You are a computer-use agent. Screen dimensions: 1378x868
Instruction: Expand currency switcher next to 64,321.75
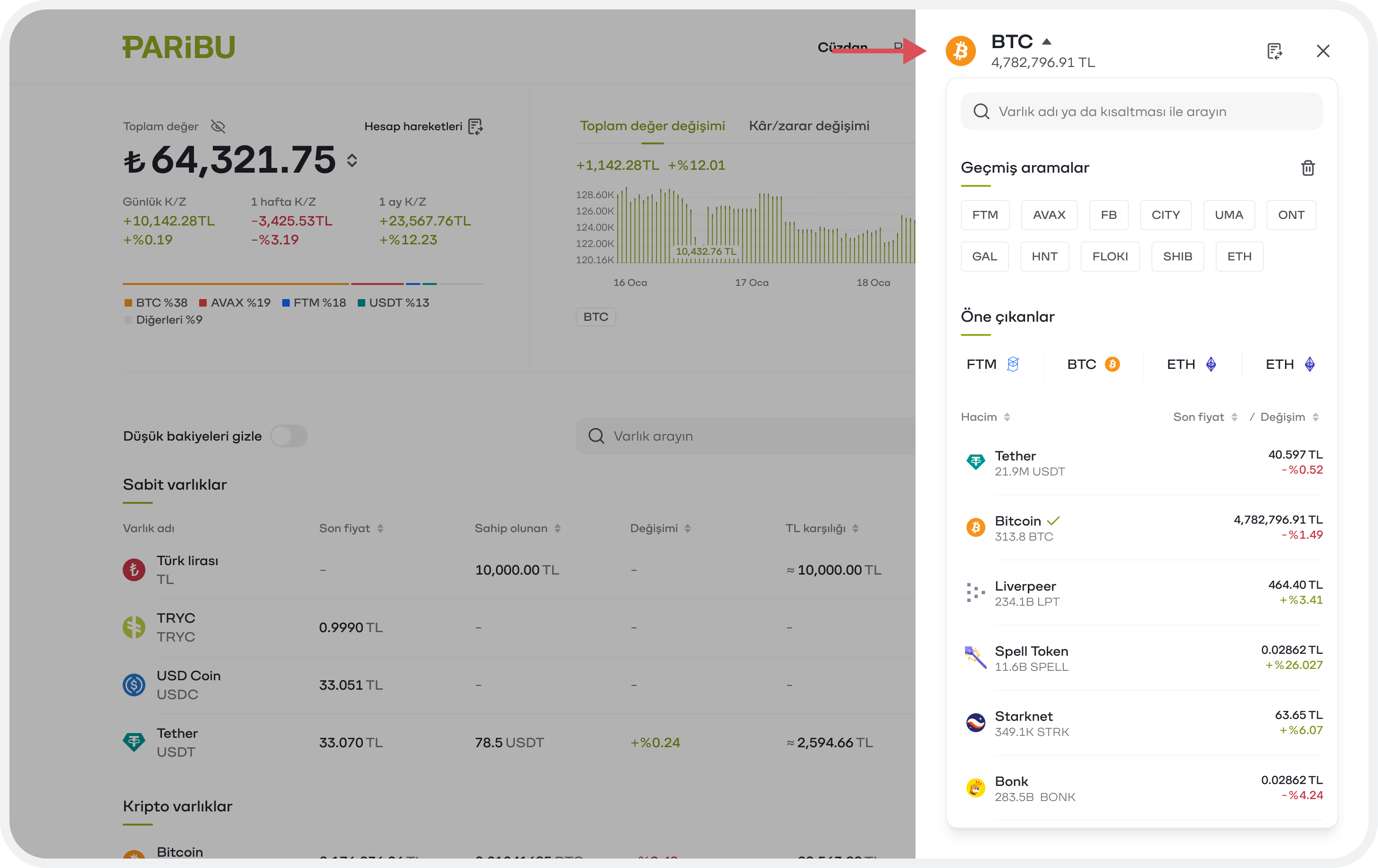352,161
